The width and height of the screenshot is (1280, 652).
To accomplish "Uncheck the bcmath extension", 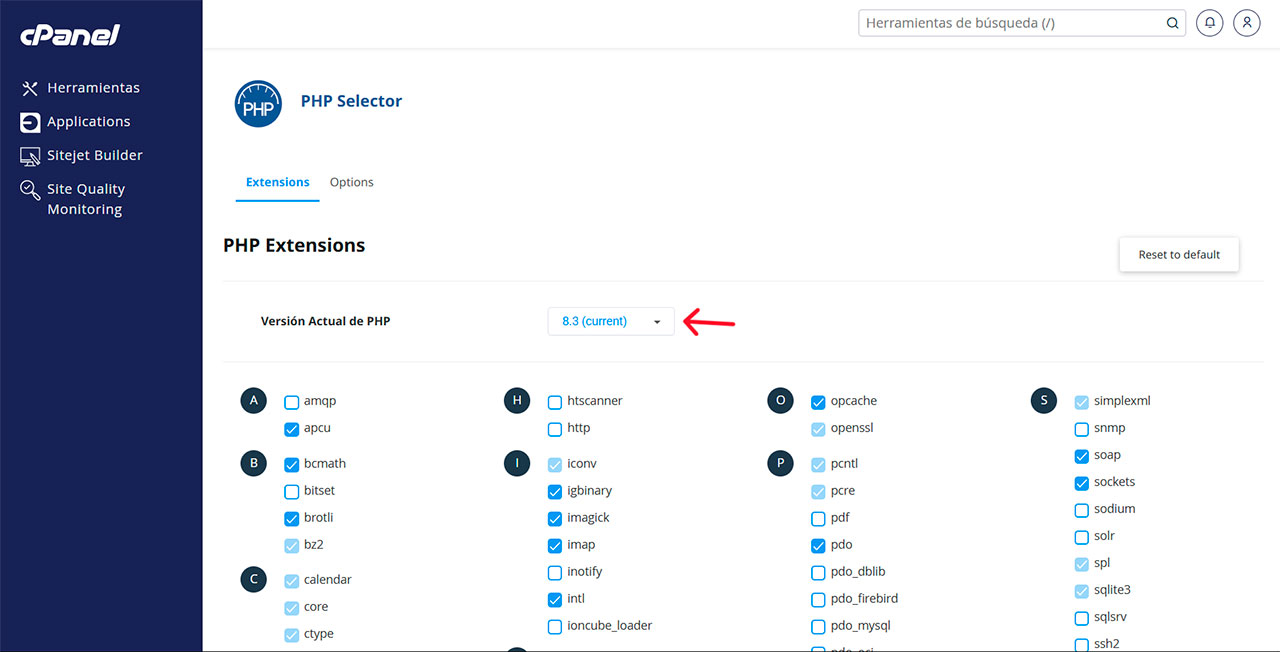I will tap(292, 465).
